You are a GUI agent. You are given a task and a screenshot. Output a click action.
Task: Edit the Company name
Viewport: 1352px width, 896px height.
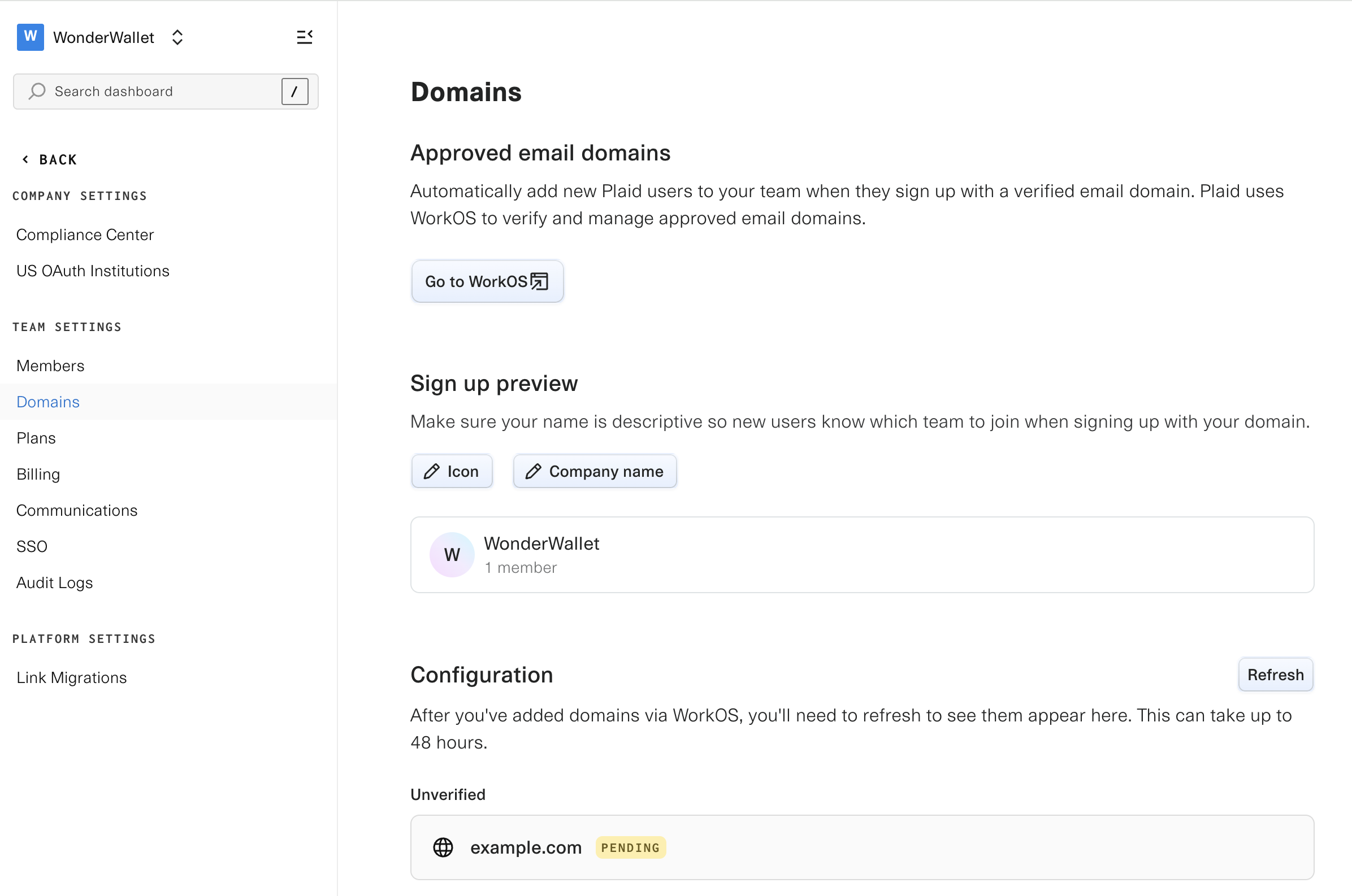click(x=595, y=471)
